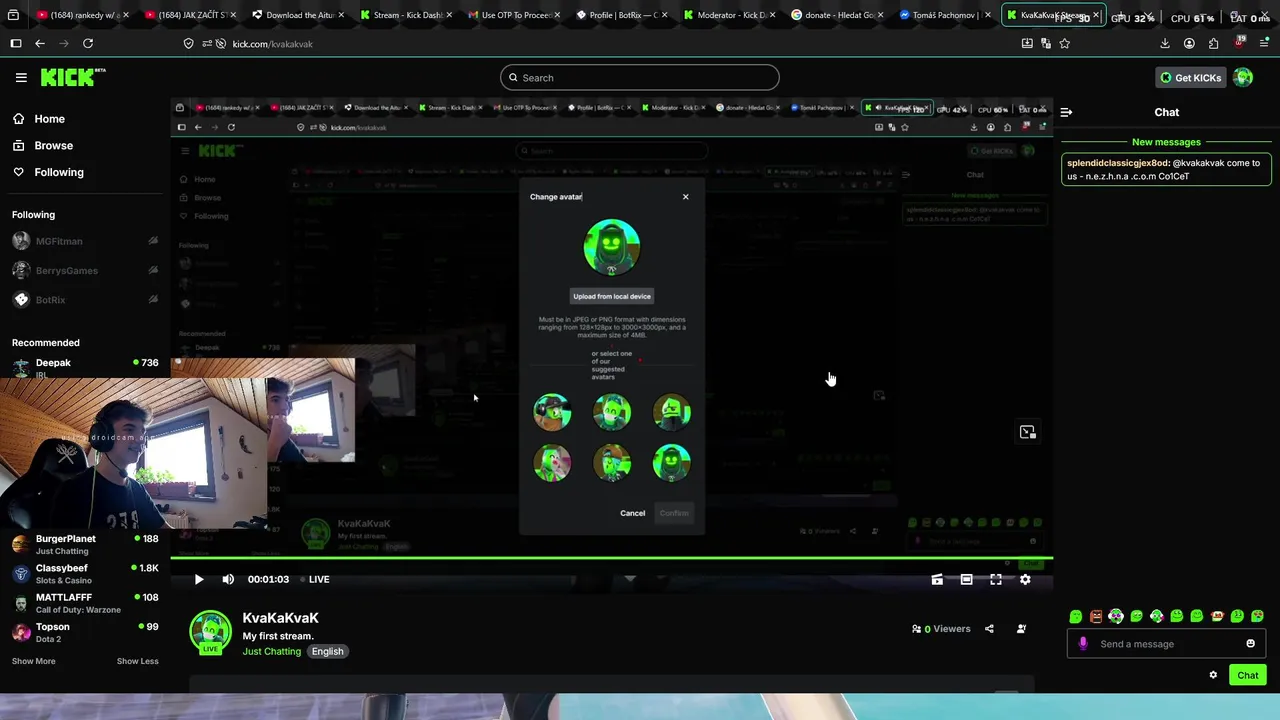
Task: Open the profile avatar menu at top right
Action: (x=1243, y=77)
